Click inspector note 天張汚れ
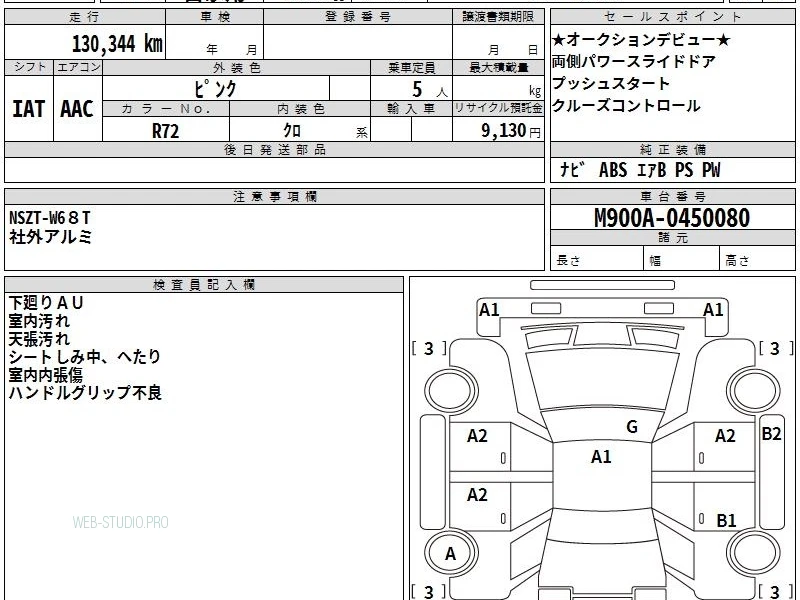This screenshot has height=600, width=800. tap(39, 339)
